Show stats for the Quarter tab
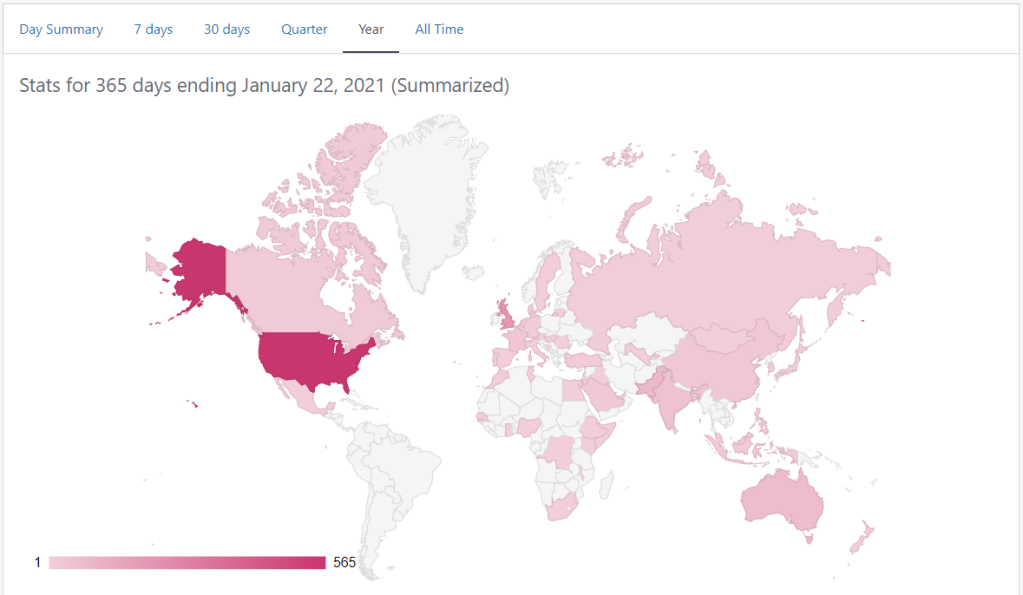The width and height of the screenshot is (1023, 595). point(304,29)
